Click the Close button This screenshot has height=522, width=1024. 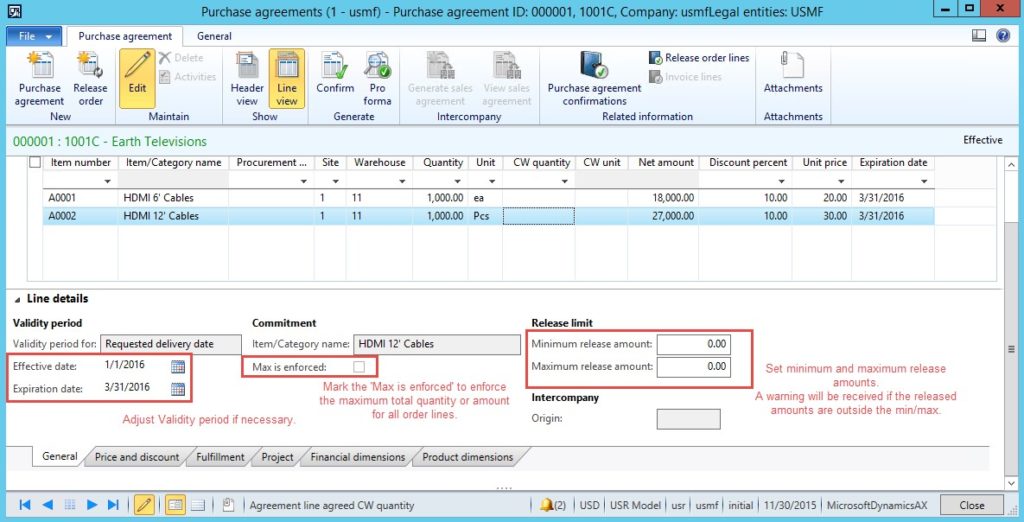[x=972, y=505]
